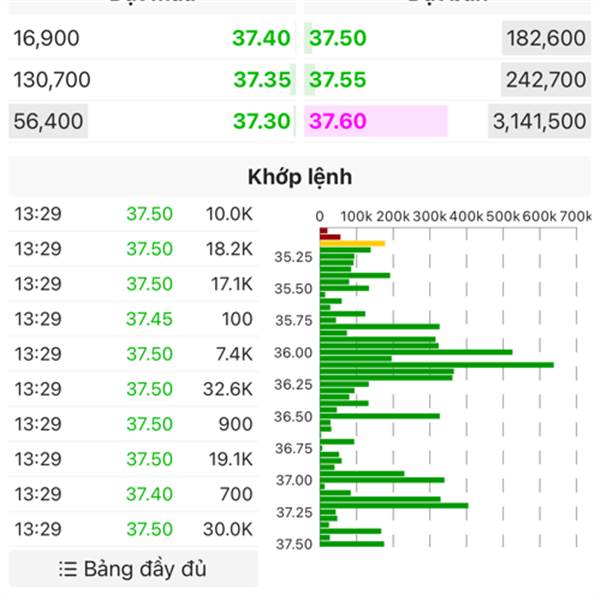Click the dark red bar atop the chart
The height and width of the screenshot is (600, 600).
323,231
